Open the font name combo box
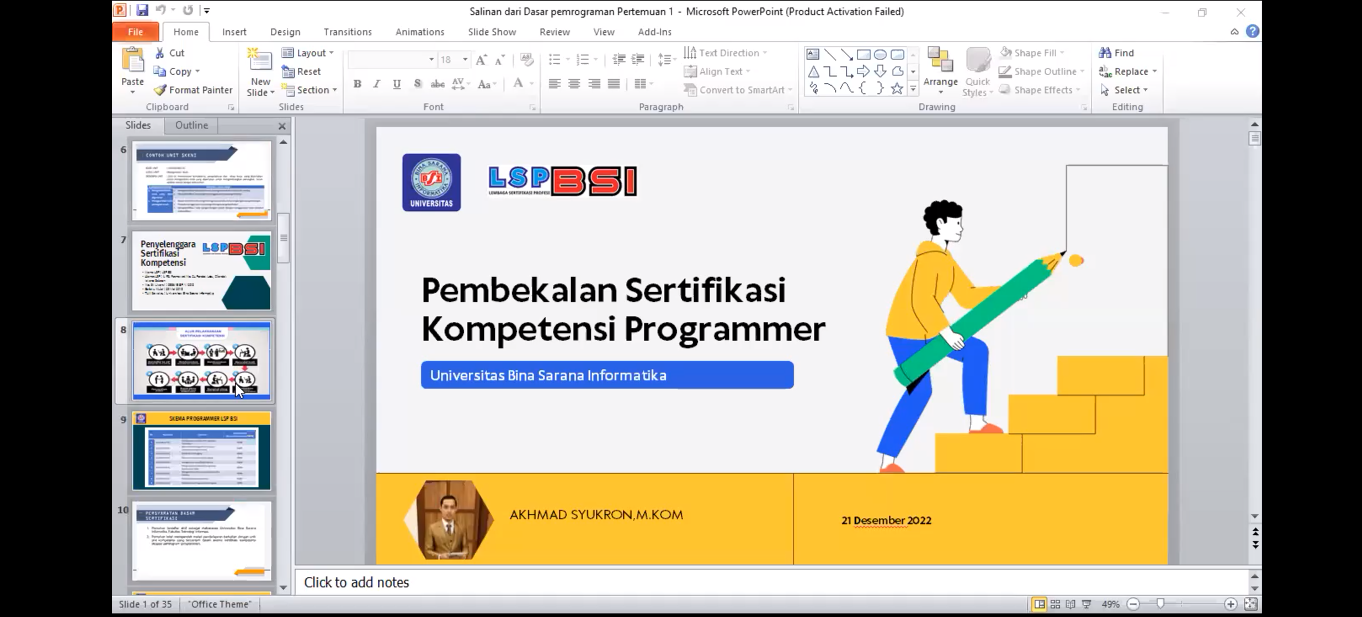The height and width of the screenshot is (617, 1362). [392, 60]
